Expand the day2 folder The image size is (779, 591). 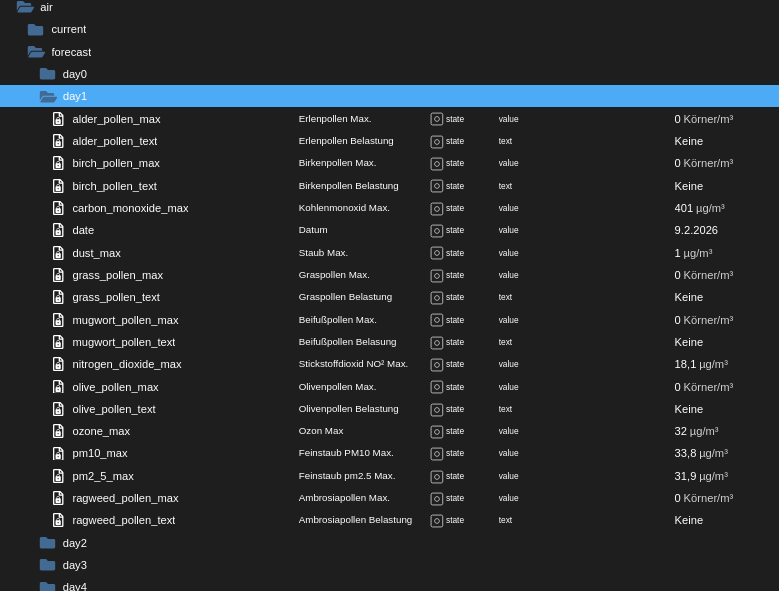(x=48, y=543)
